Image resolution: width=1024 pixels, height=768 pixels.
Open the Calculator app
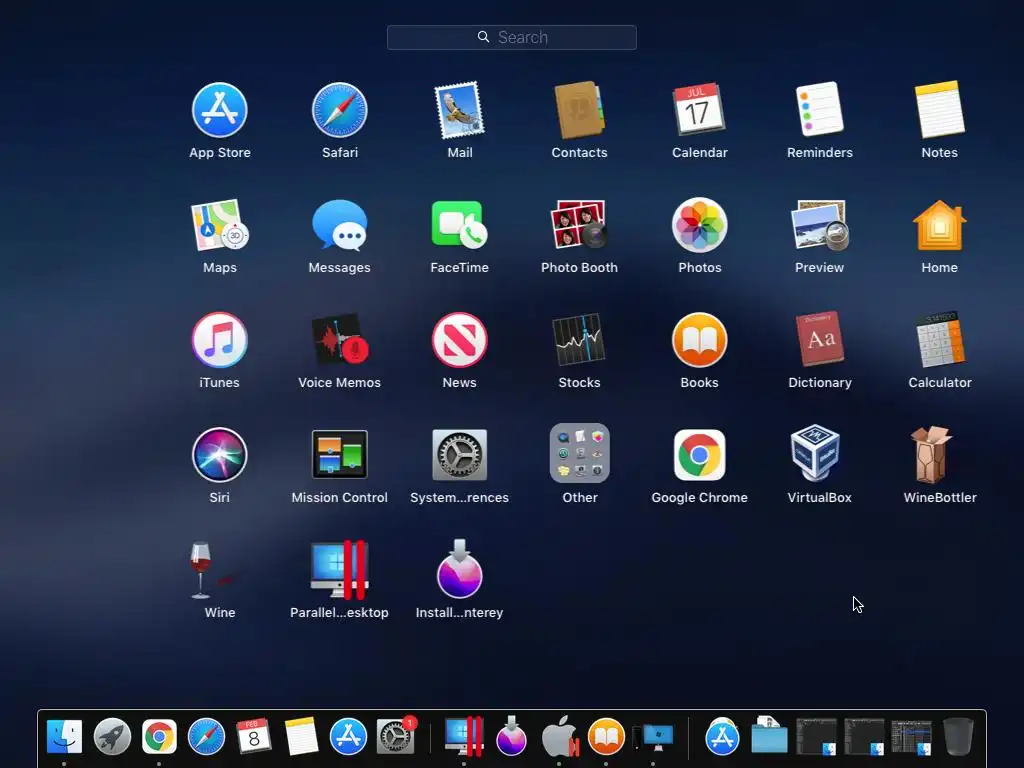click(x=940, y=340)
